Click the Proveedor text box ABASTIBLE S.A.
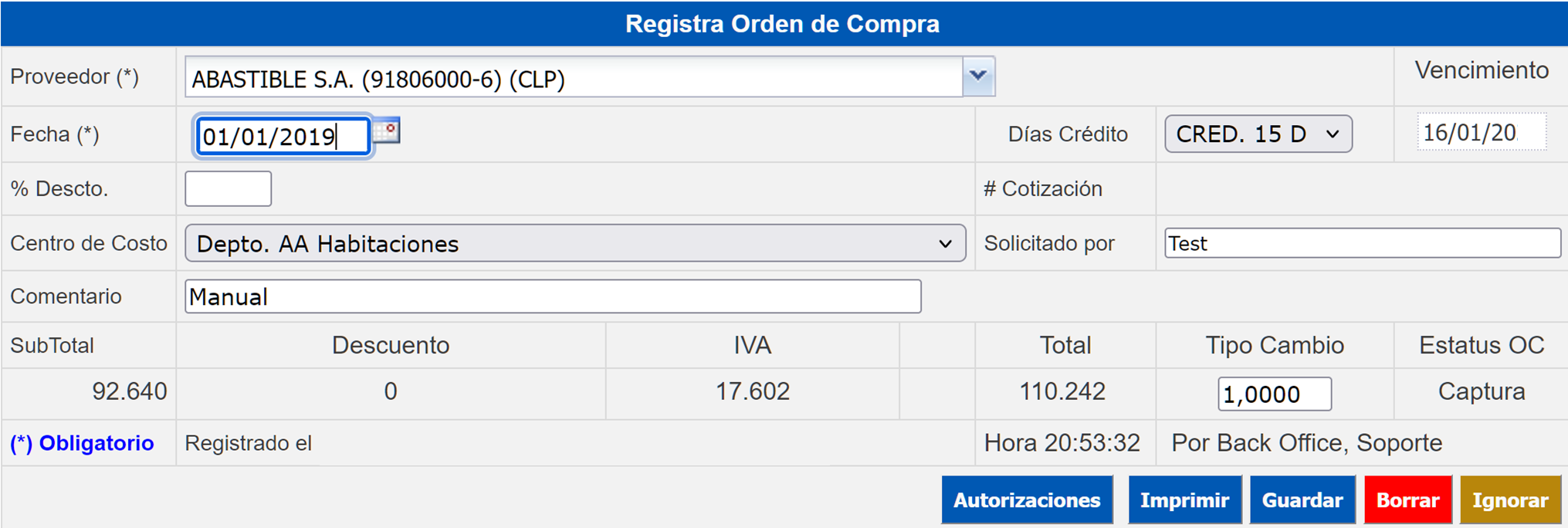This screenshot has height=528, width=1568. (x=573, y=79)
